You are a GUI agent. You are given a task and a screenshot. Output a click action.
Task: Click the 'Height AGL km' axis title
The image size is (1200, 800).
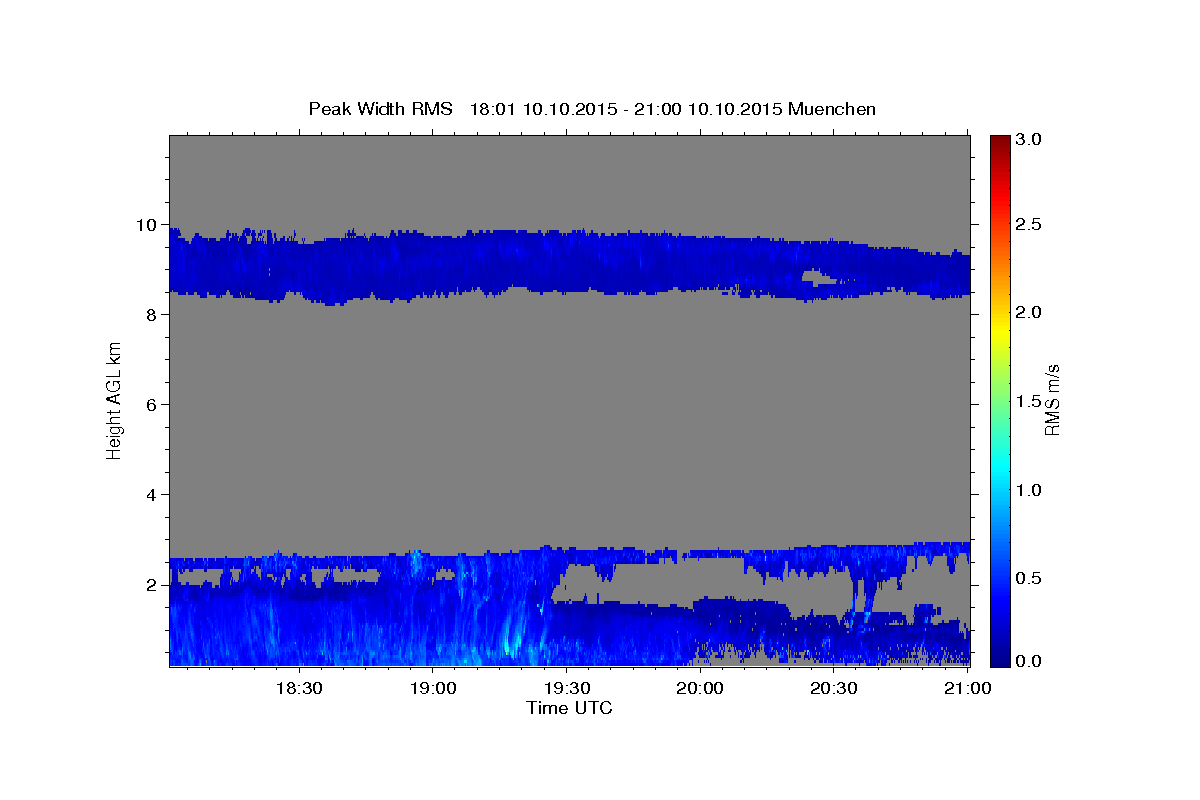[x=115, y=400]
